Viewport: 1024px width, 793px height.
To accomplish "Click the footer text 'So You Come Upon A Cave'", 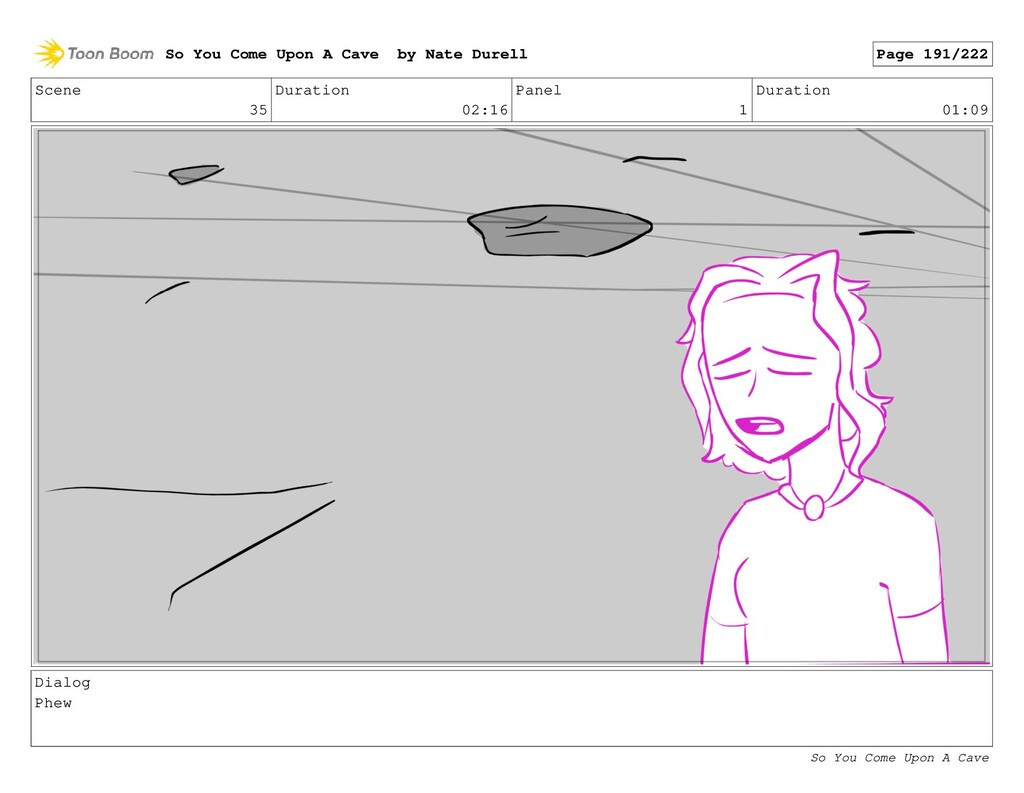I will pos(899,758).
